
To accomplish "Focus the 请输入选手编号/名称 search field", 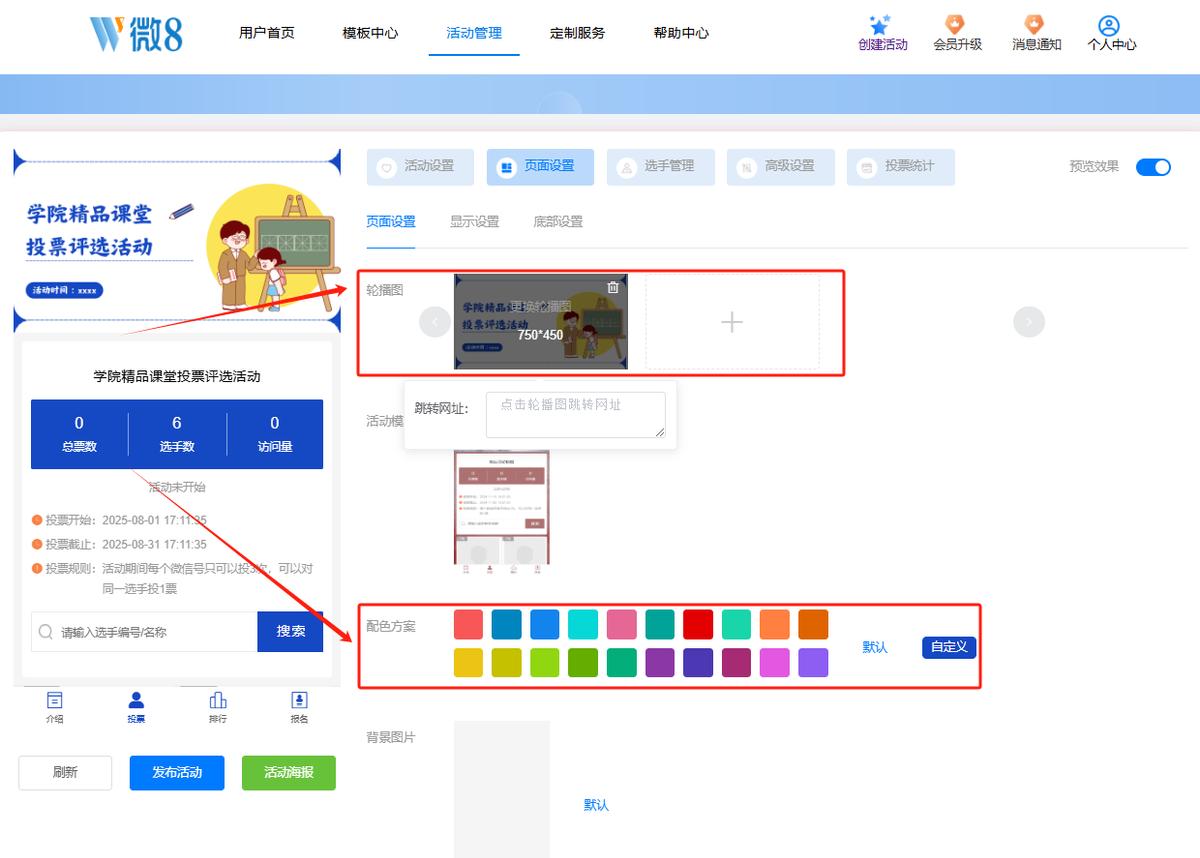I will tap(144, 632).
